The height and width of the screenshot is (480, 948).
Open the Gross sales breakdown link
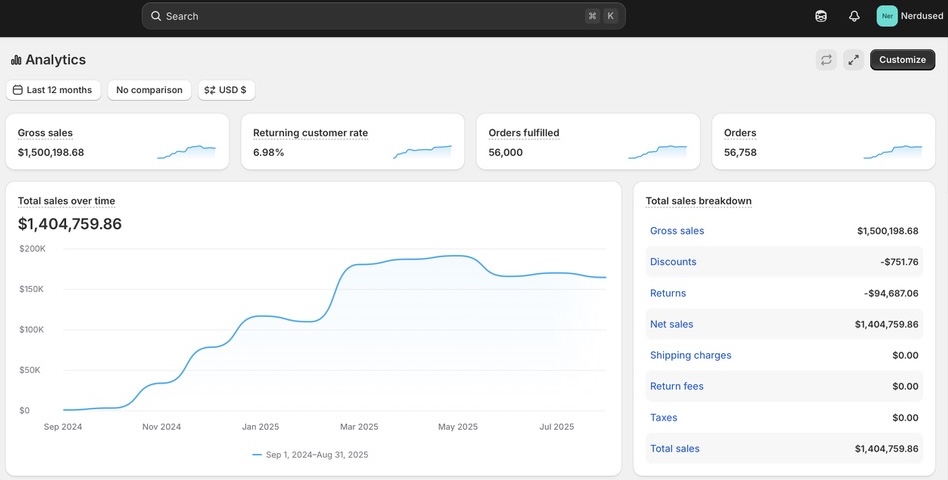pyautogui.click(x=677, y=230)
